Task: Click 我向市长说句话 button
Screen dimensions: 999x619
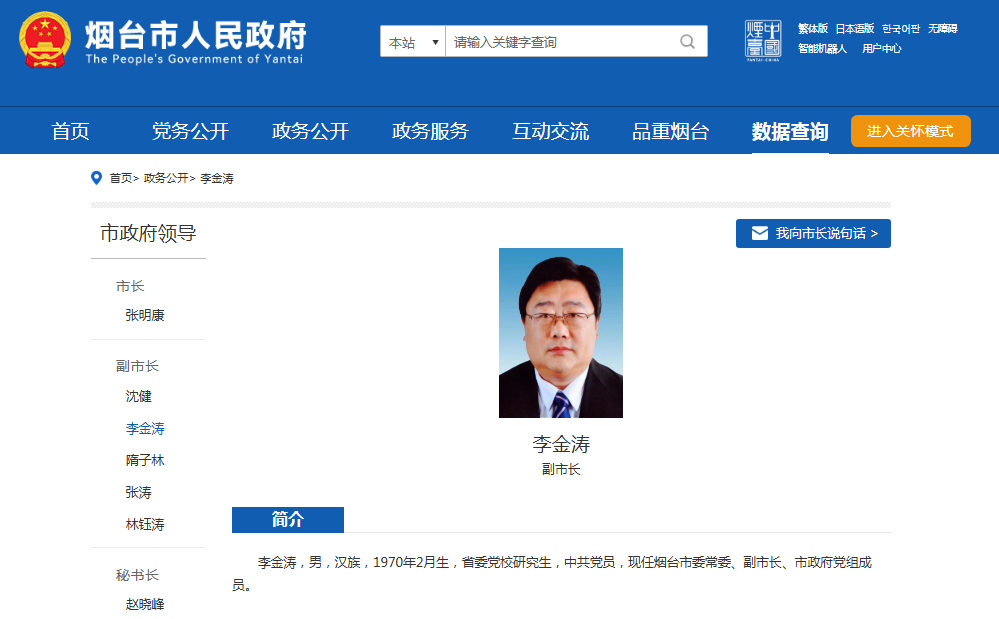Action: point(813,233)
